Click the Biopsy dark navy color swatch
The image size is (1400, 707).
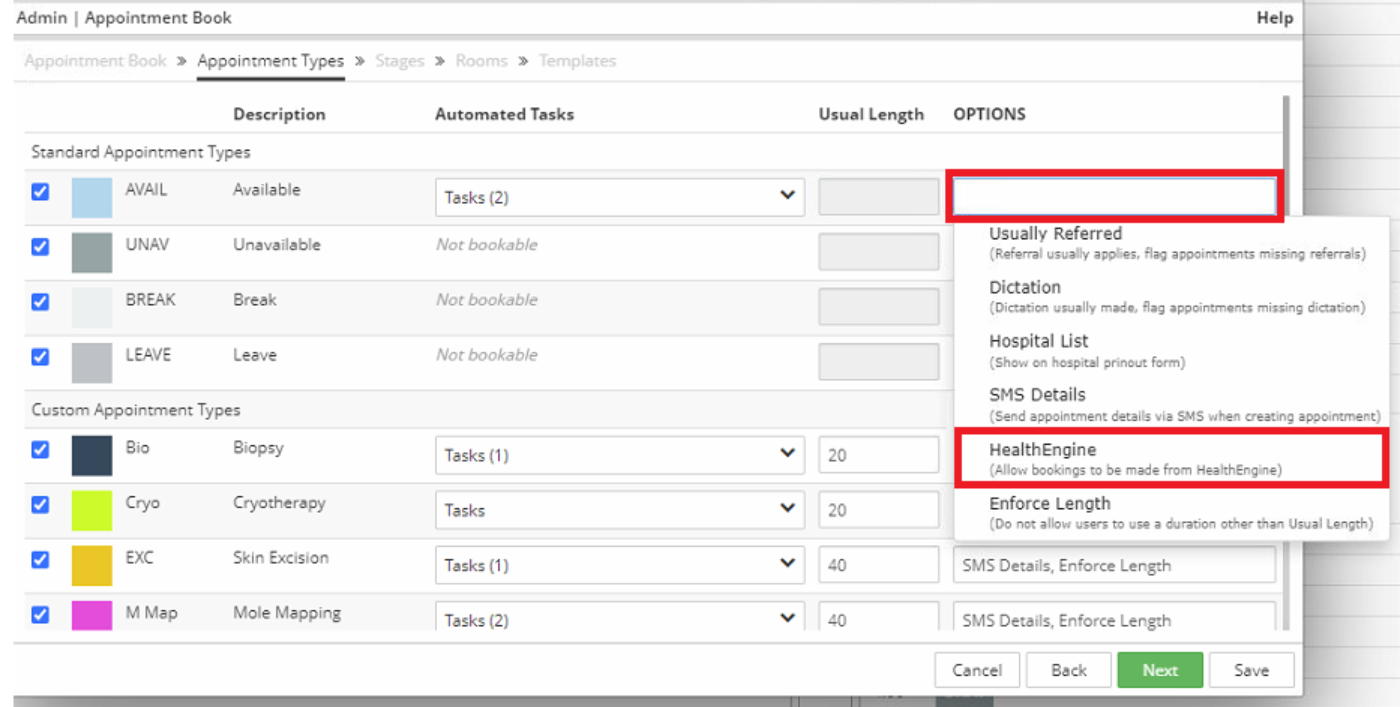point(92,456)
